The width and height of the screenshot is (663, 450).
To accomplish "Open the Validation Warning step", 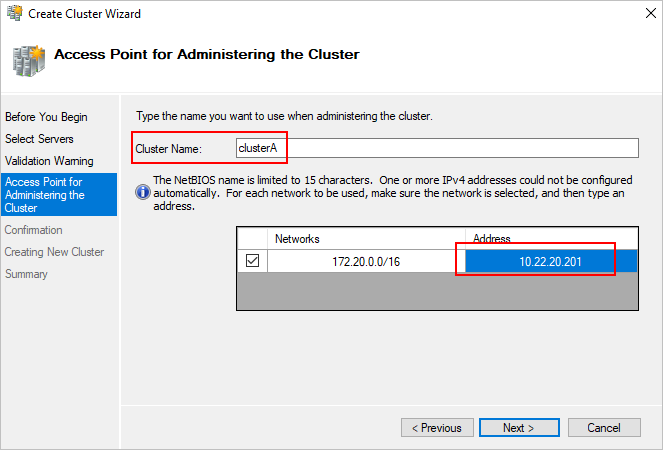I will (49, 161).
